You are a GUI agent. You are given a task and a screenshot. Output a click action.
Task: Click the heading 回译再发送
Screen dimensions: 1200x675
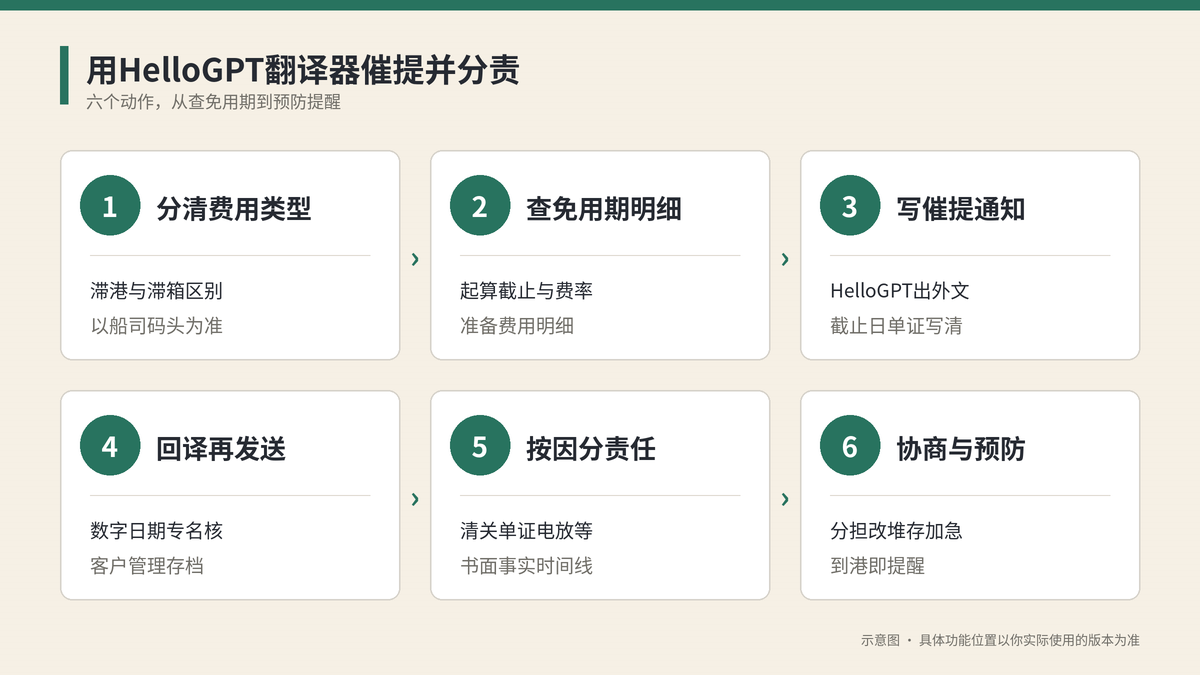pos(221,448)
